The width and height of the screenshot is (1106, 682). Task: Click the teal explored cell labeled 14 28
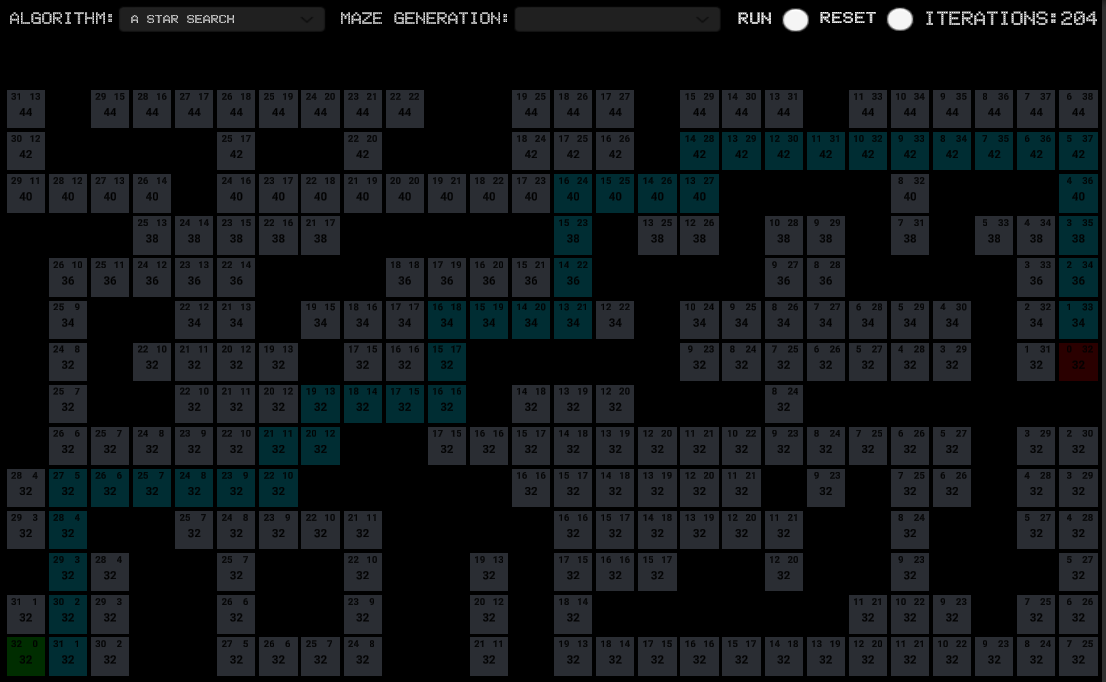699,151
